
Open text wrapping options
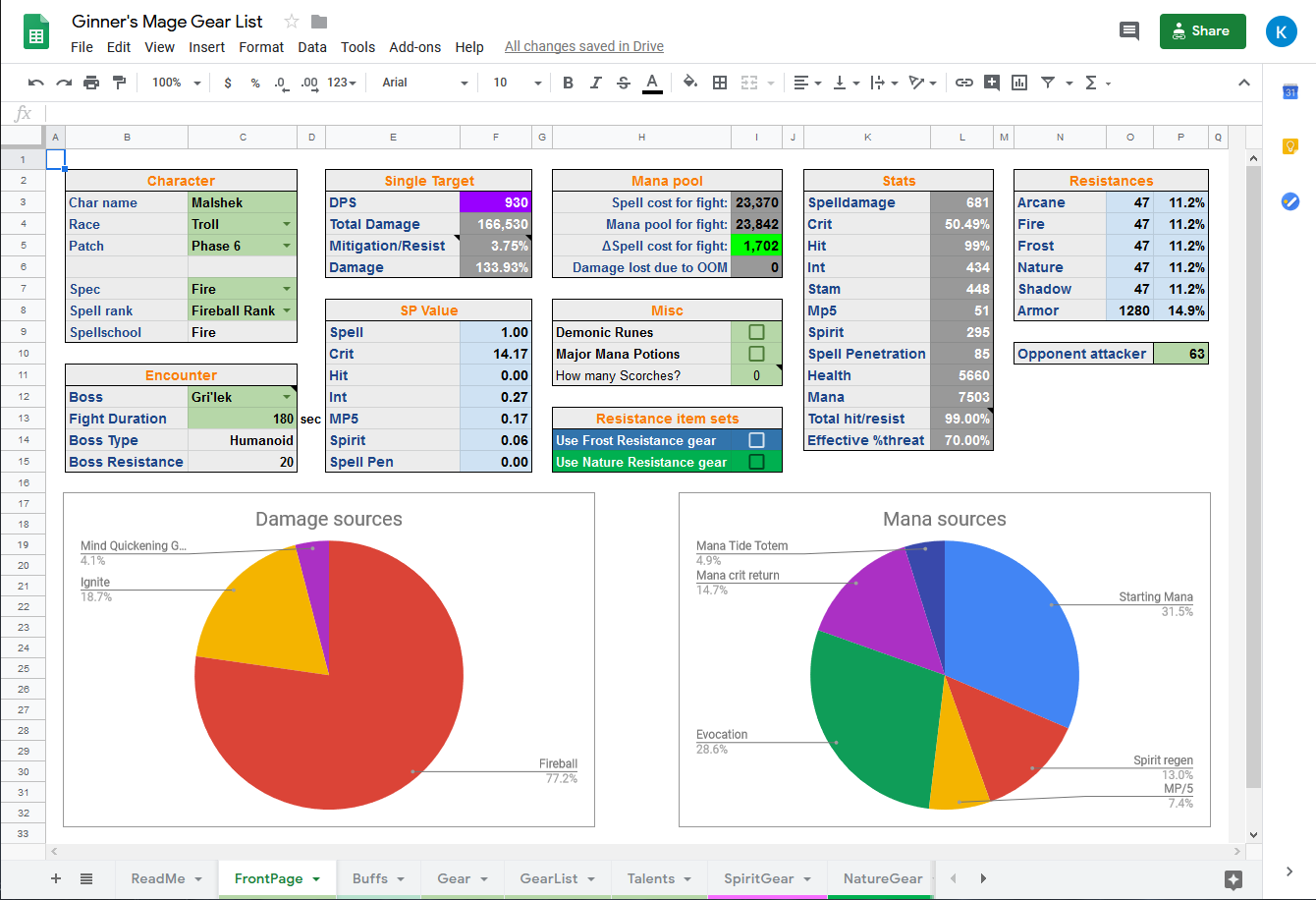pos(884,83)
